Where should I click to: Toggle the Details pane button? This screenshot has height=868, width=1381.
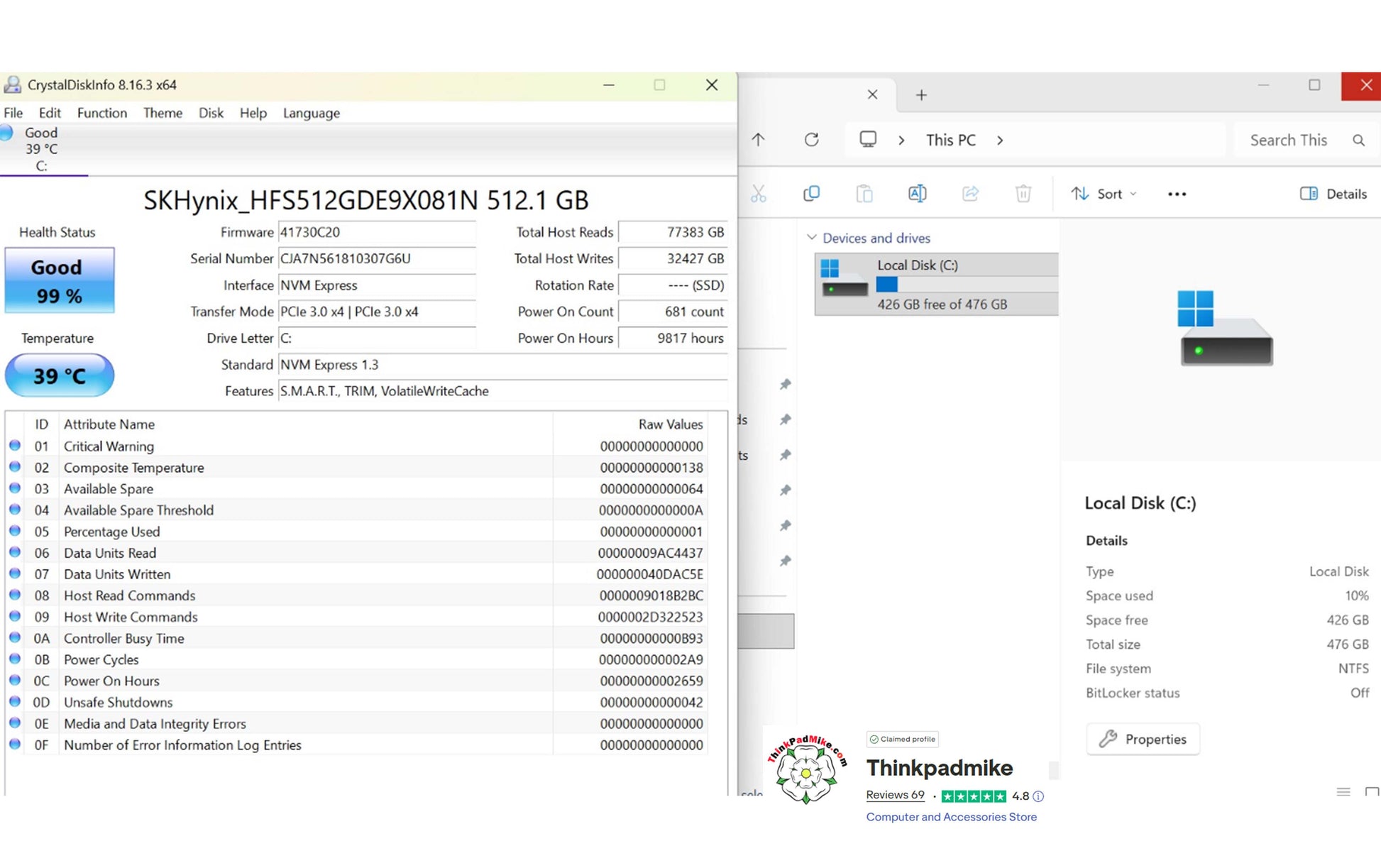pos(1333,194)
